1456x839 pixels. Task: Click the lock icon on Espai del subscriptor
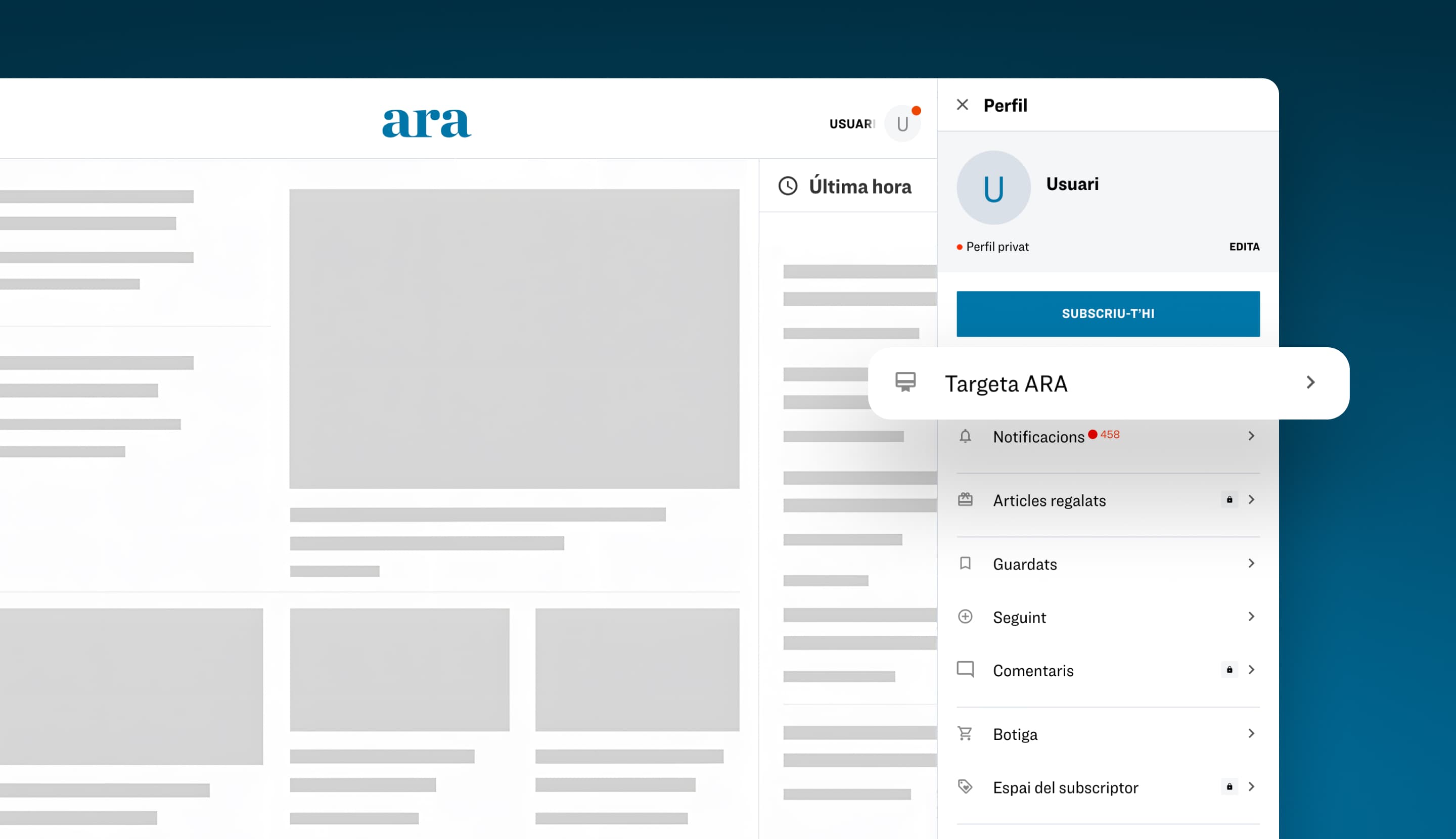click(1230, 786)
